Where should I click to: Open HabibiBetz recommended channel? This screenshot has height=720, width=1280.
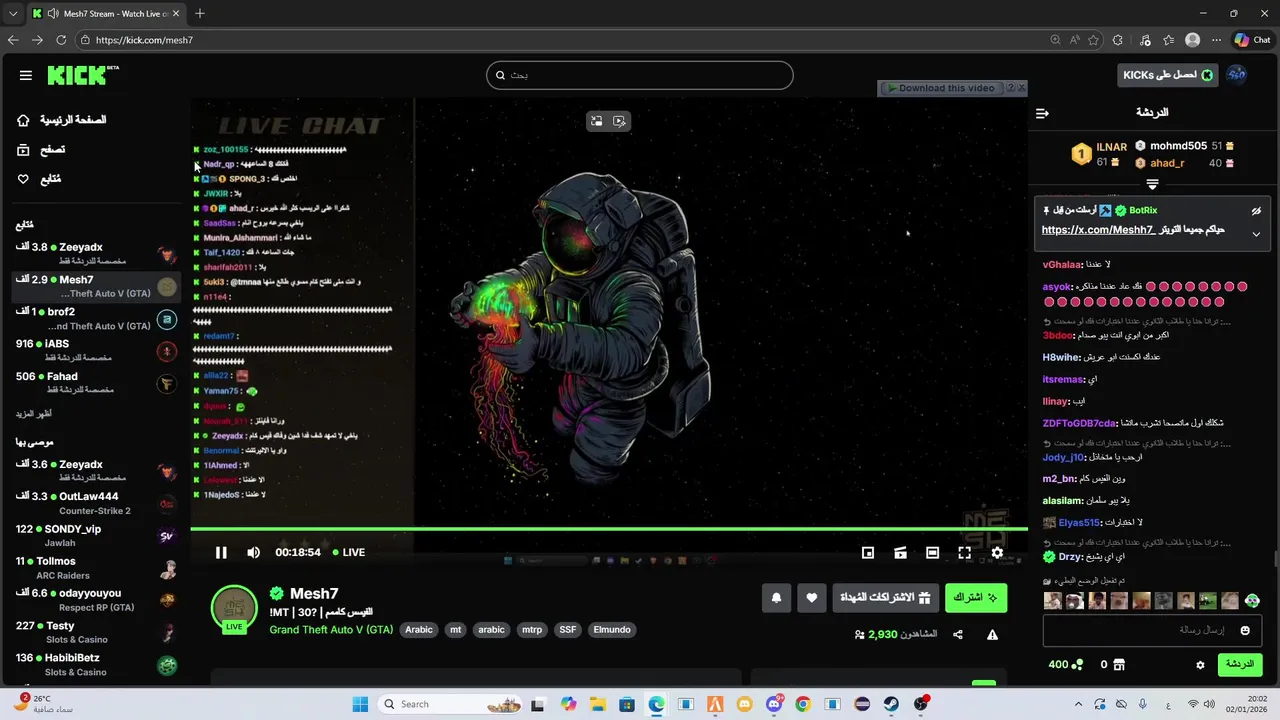pos(96,665)
